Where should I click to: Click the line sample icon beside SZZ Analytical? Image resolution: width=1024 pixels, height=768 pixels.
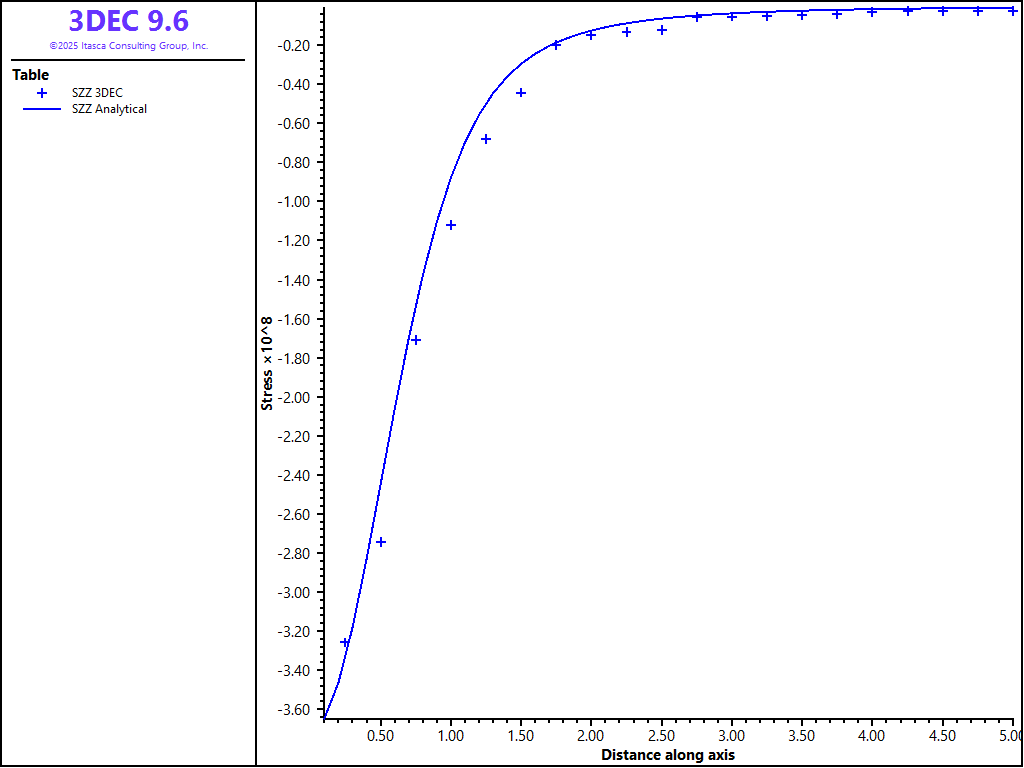point(42,109)
